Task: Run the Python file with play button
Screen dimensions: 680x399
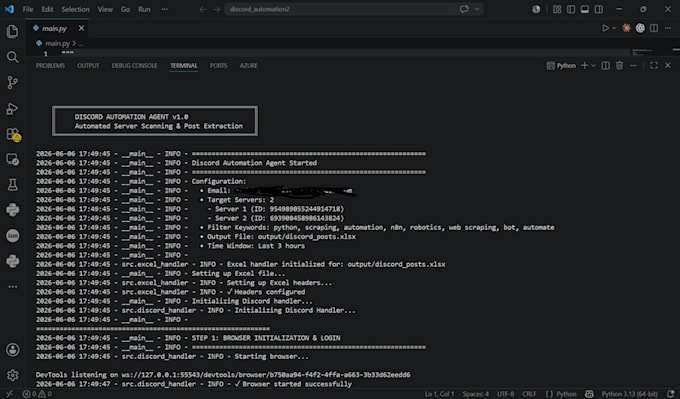Action: pos(605,28)
